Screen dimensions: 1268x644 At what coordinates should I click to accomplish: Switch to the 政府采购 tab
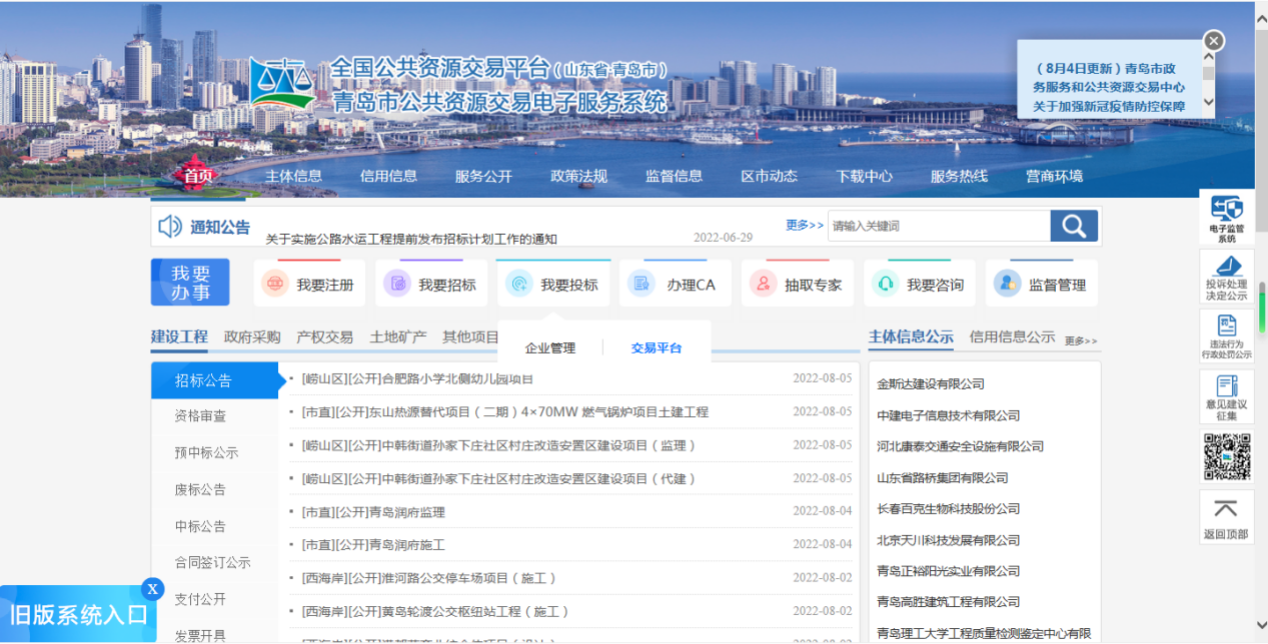tap(252, 337)
